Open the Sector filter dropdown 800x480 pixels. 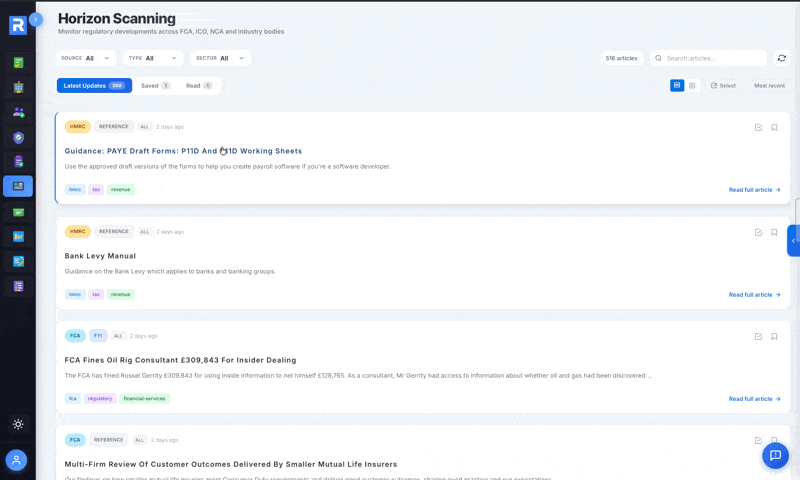(x=220, y=58)
